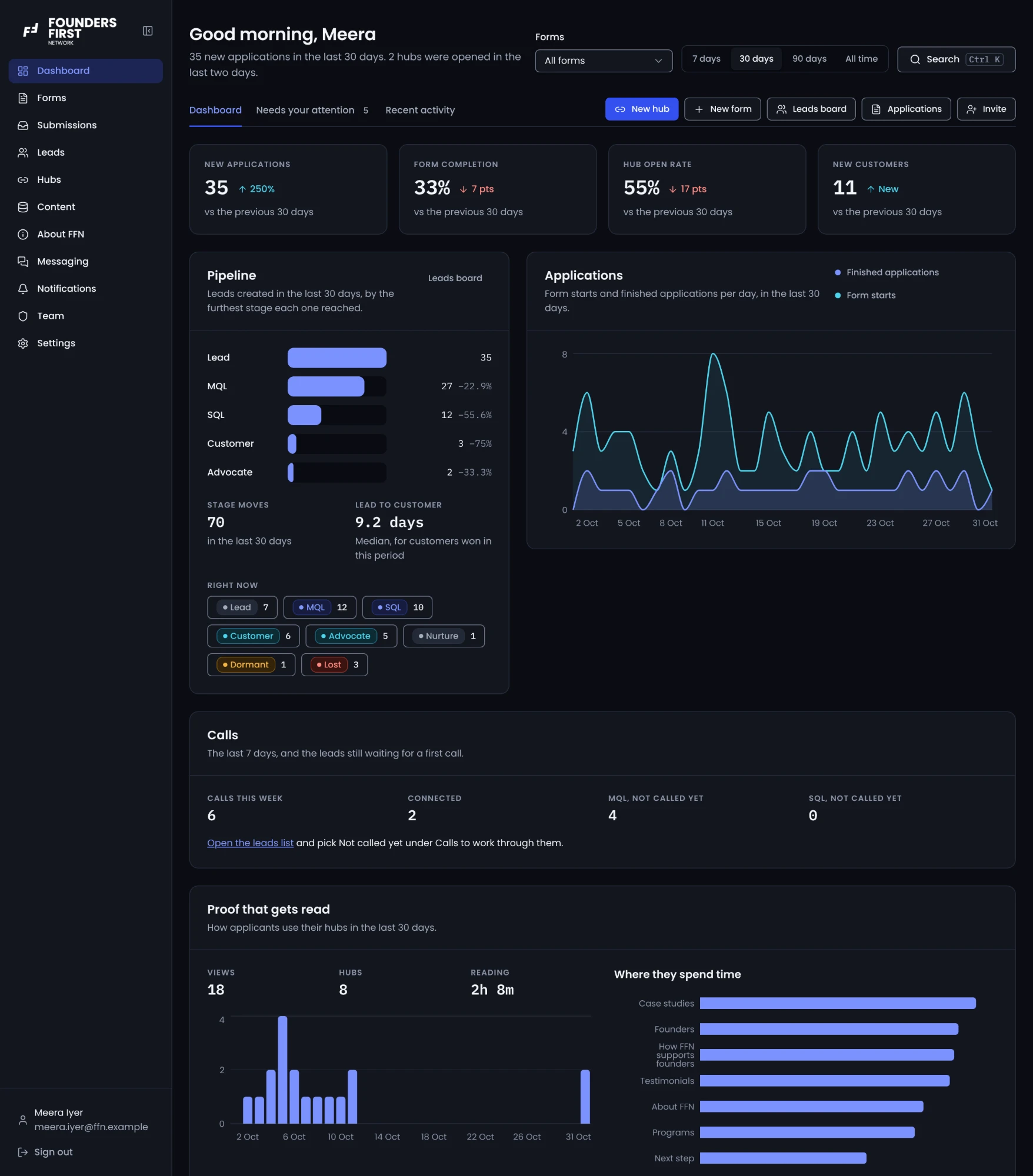
Task: Open Settings in sidebar
Action: (x=86, y=343)
